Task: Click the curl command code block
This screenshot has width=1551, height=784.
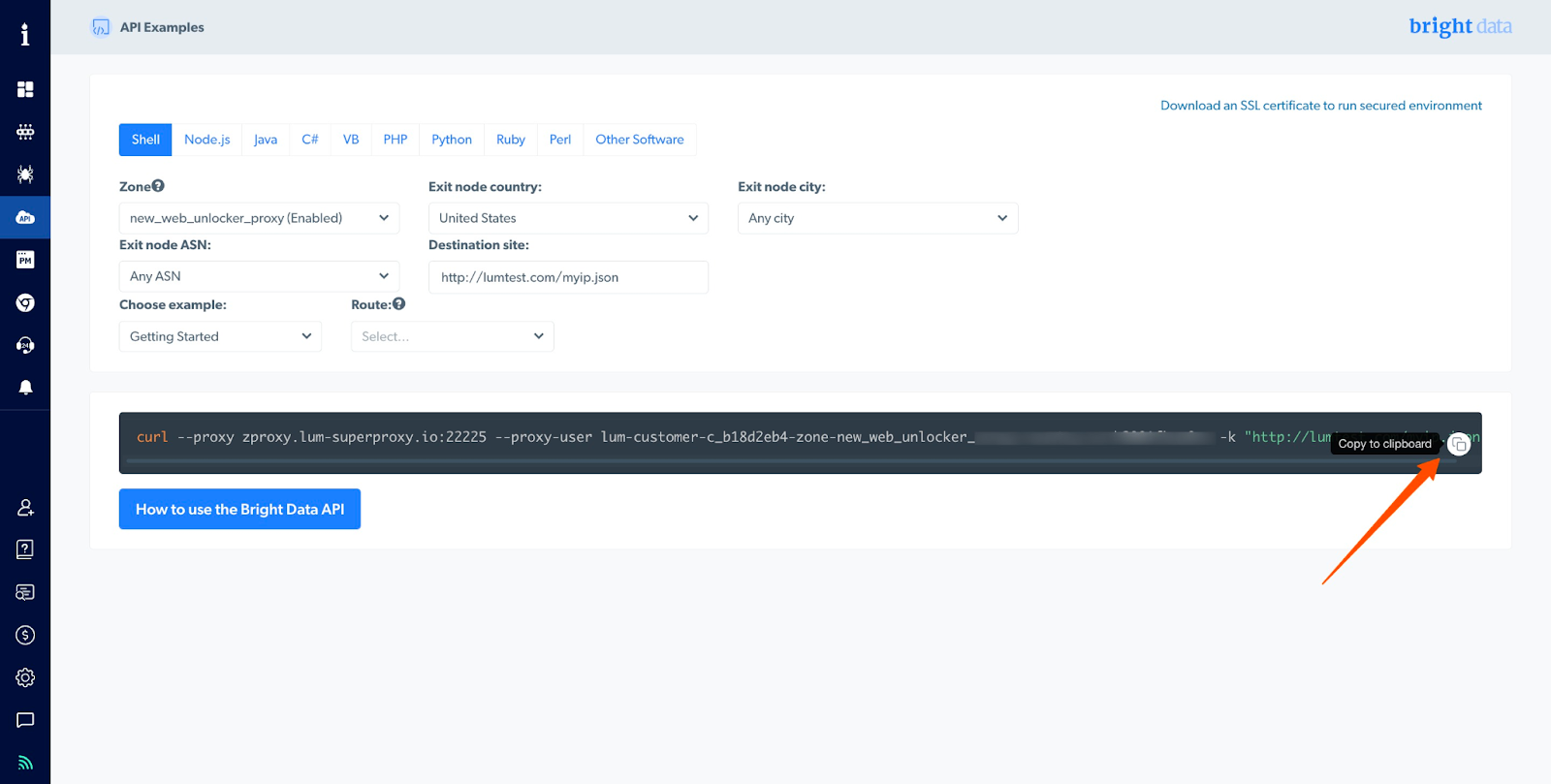Action: (x=800, y=443)
